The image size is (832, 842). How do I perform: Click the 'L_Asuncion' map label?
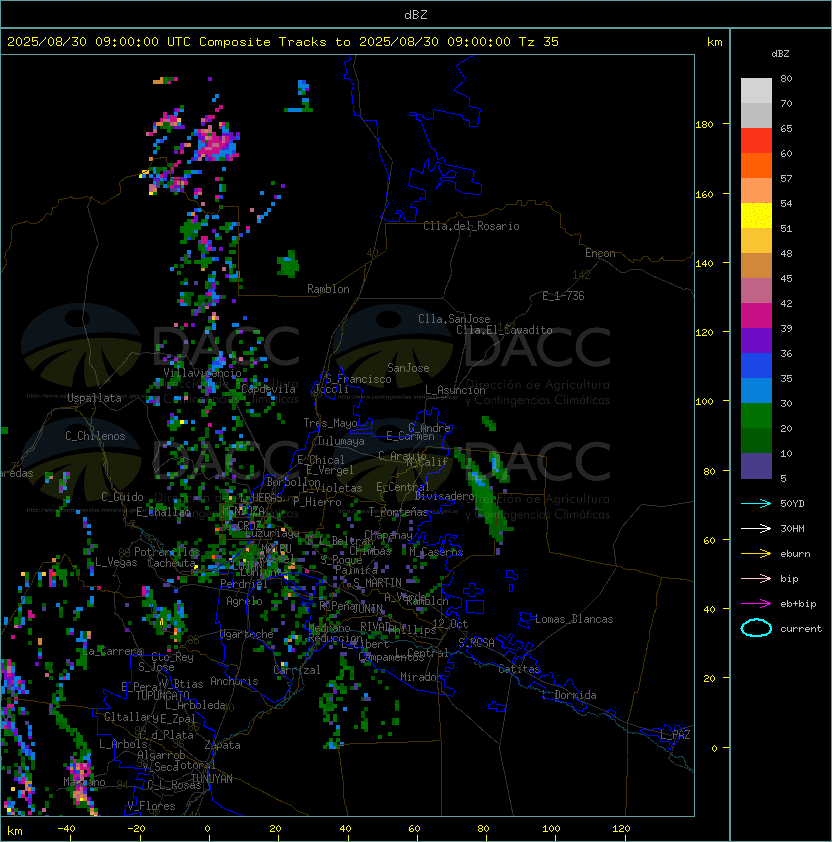coord(455,390)
